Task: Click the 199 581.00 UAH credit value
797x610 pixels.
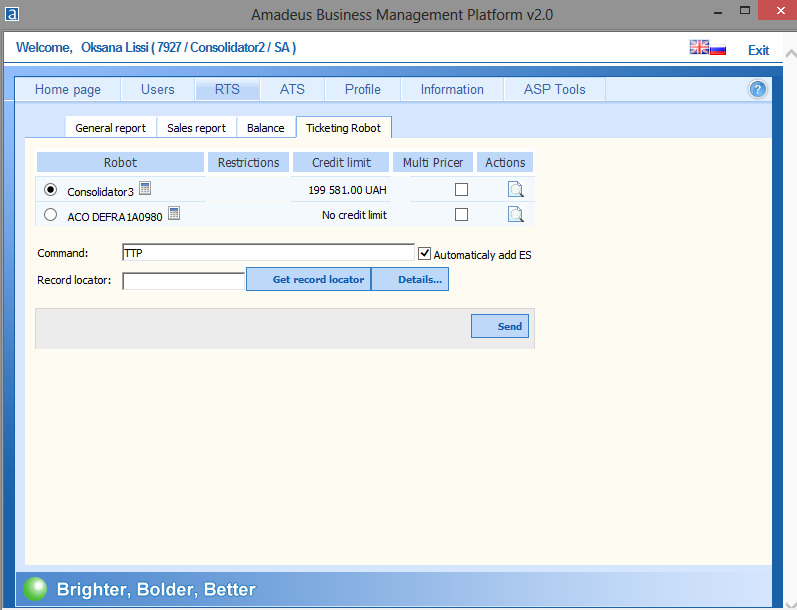Action: (x=347, y=190)
